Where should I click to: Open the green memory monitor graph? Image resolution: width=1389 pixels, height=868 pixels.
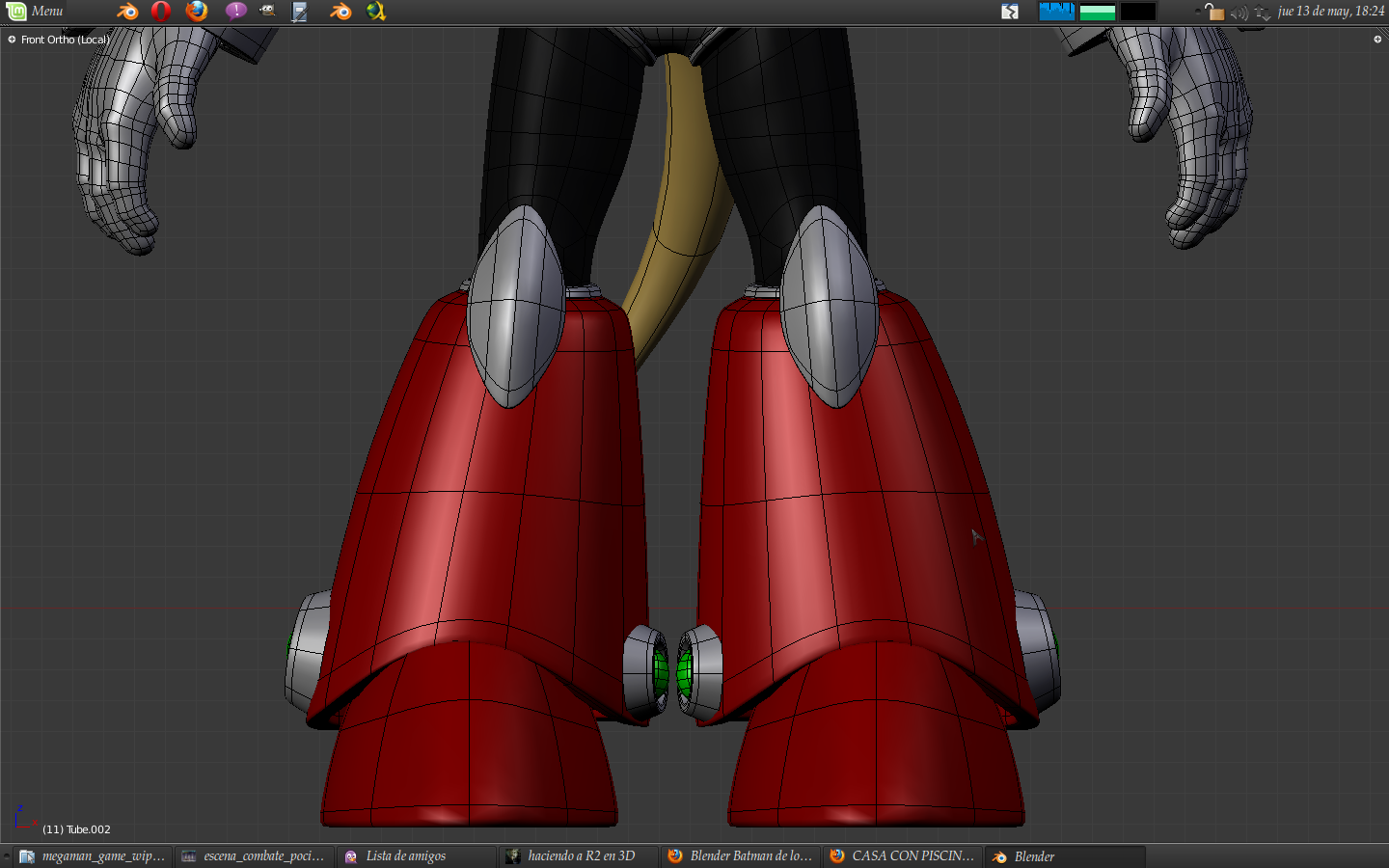[1098, 12]
